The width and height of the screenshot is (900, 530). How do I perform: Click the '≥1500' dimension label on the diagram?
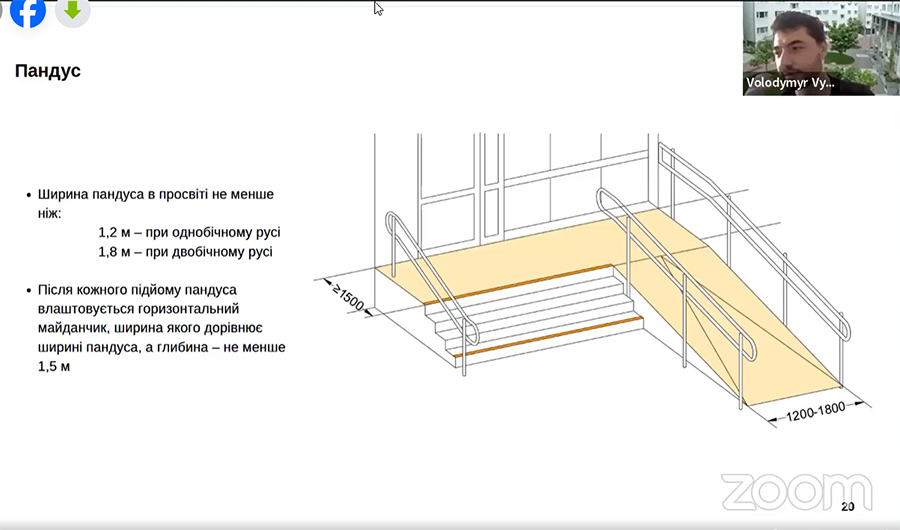(348, 297)
